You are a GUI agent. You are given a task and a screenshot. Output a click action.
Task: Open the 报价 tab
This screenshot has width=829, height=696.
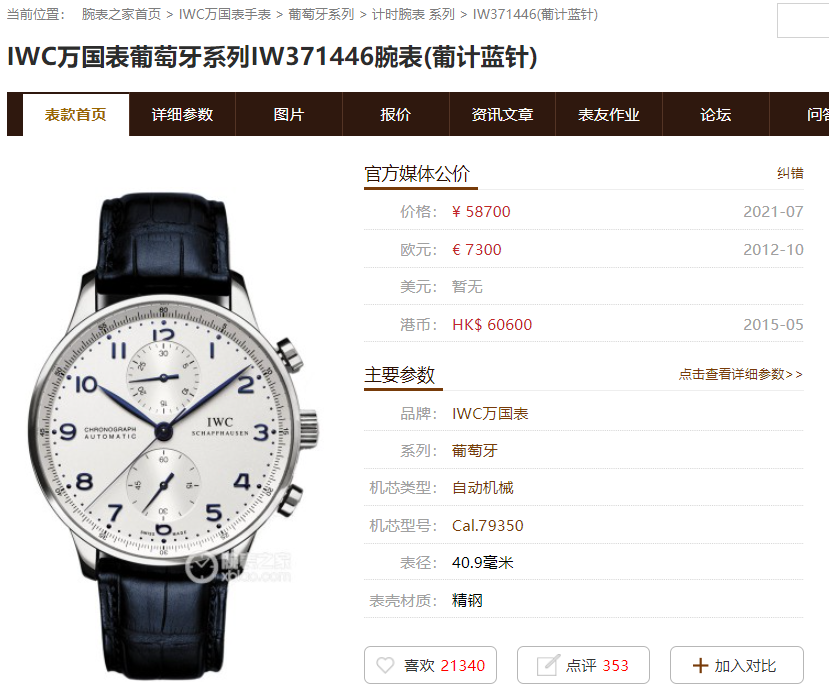tap(395, 114)
